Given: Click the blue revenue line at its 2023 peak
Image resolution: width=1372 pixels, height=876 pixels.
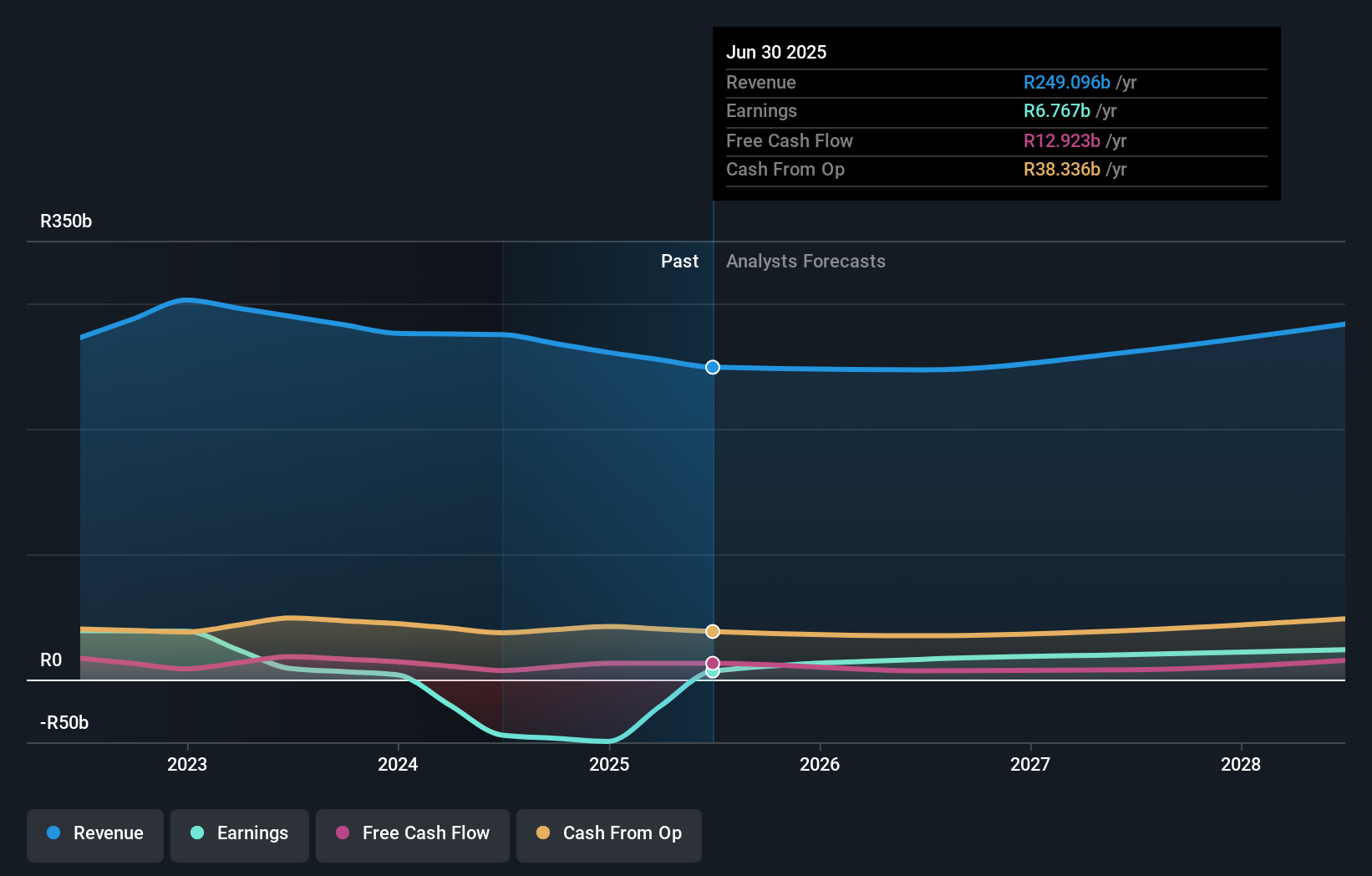Looking at the screenshot, I should coord(187,299).
